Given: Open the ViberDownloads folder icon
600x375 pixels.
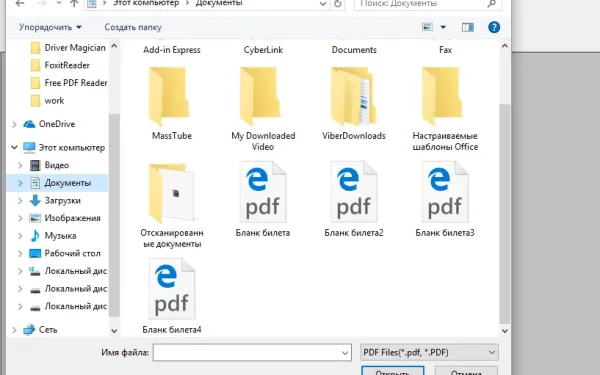Looking at the screenshot, I should tap(354, 96).
